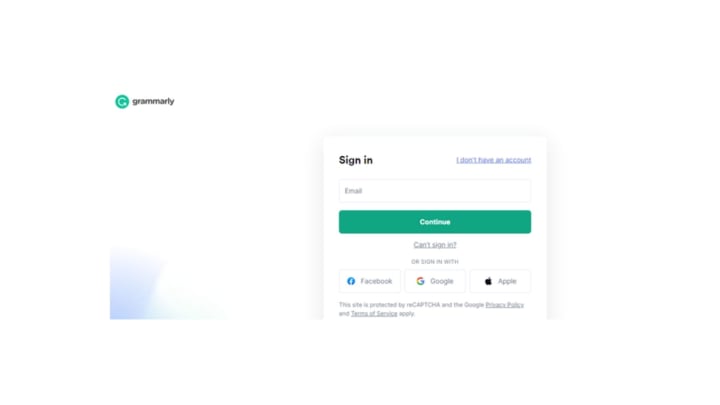Click the green Grammarly G logo icon

click(122, 101)
